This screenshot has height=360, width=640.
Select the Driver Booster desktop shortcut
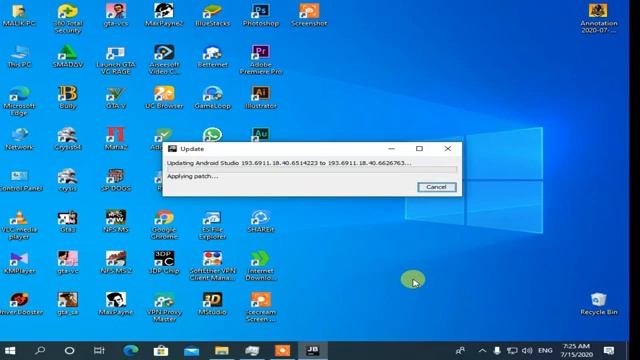pos(20,304)
